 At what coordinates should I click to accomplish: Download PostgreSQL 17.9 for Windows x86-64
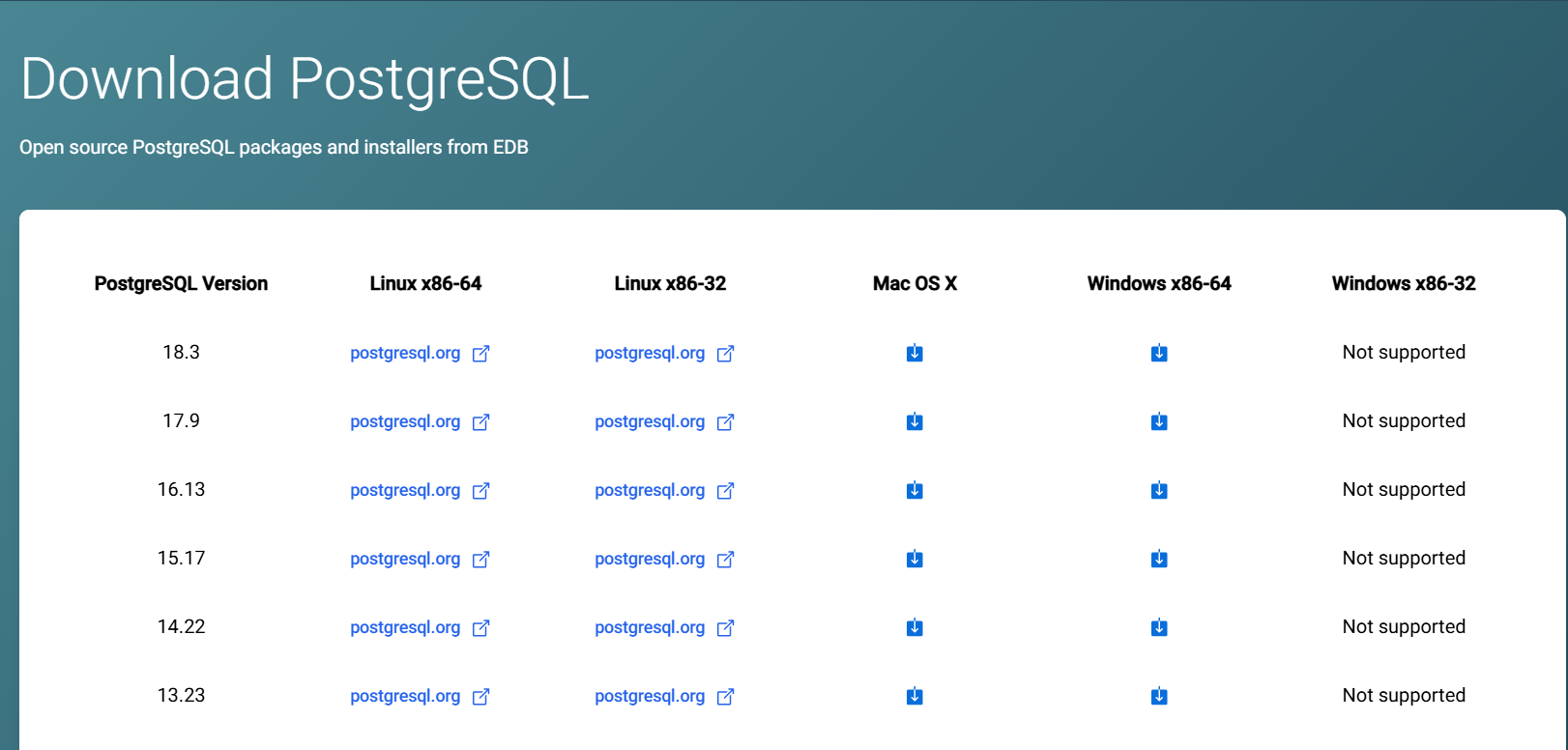(1159, 421)
